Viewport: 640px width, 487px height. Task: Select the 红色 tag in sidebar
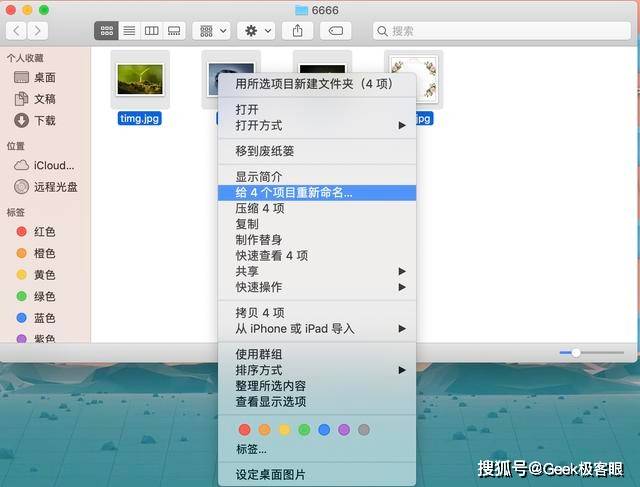(x=45, y=232)
